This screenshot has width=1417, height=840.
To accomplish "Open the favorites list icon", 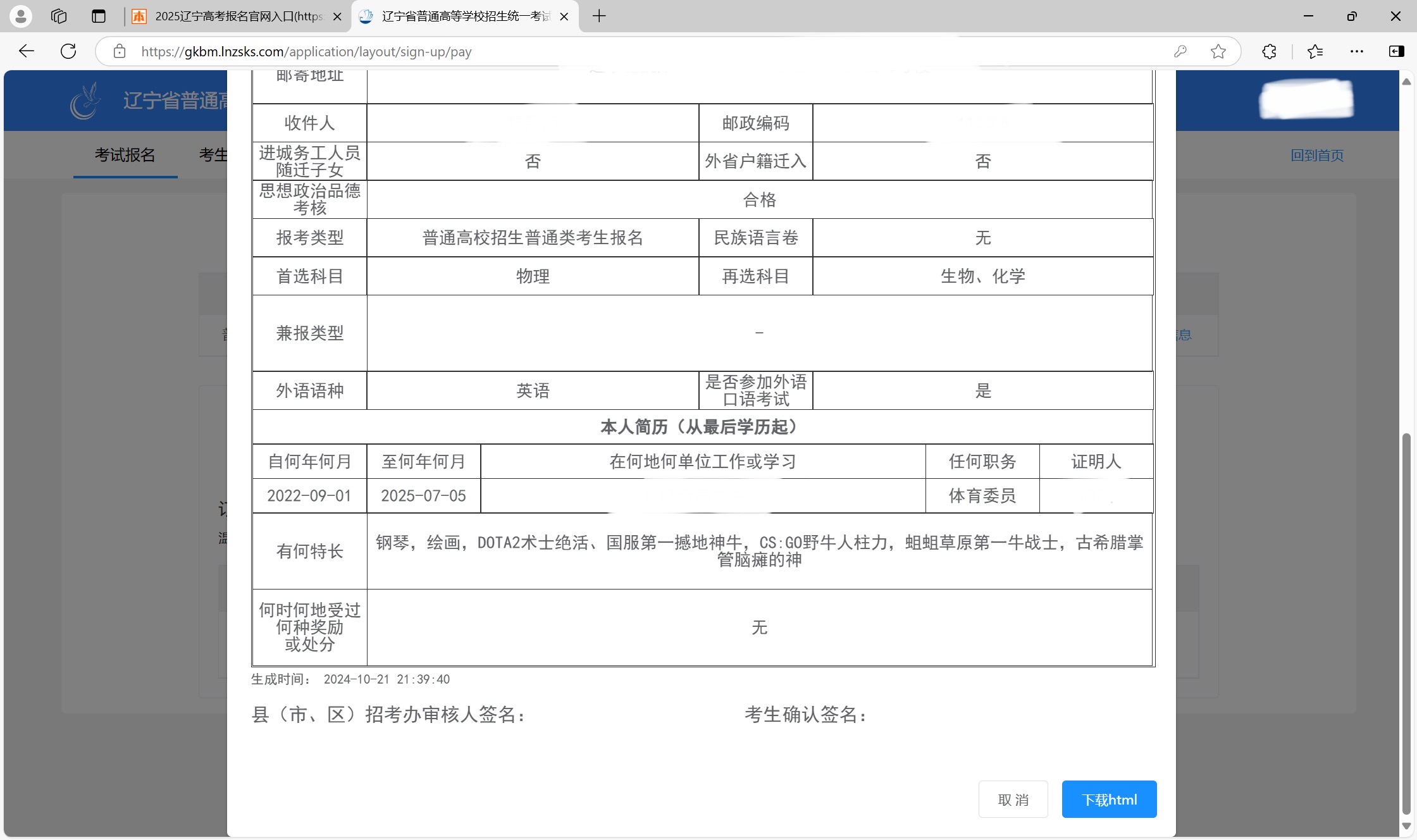I will tap(1315, 51).
